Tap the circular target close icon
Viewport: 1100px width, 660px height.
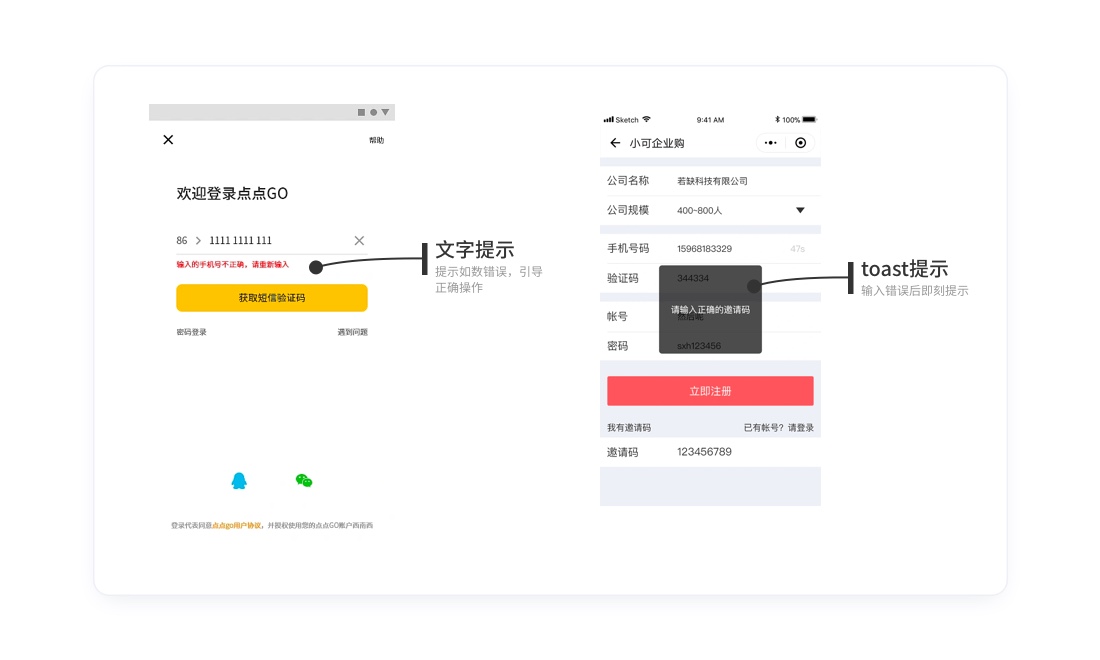(800, 143)
